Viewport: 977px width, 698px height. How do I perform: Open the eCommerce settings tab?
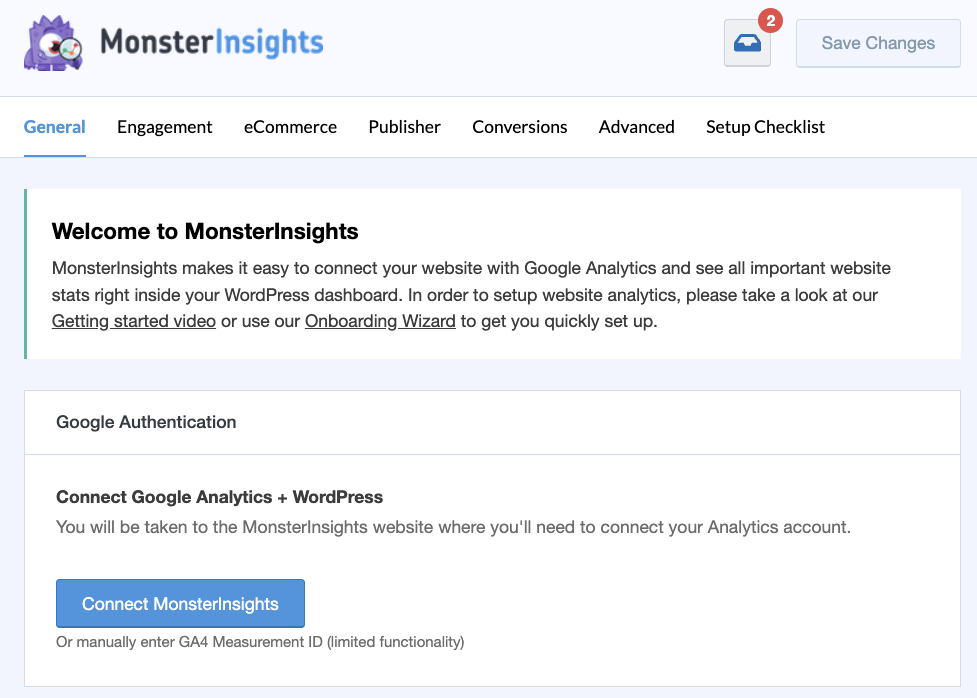pyautogui.click(x=290, y=127)
